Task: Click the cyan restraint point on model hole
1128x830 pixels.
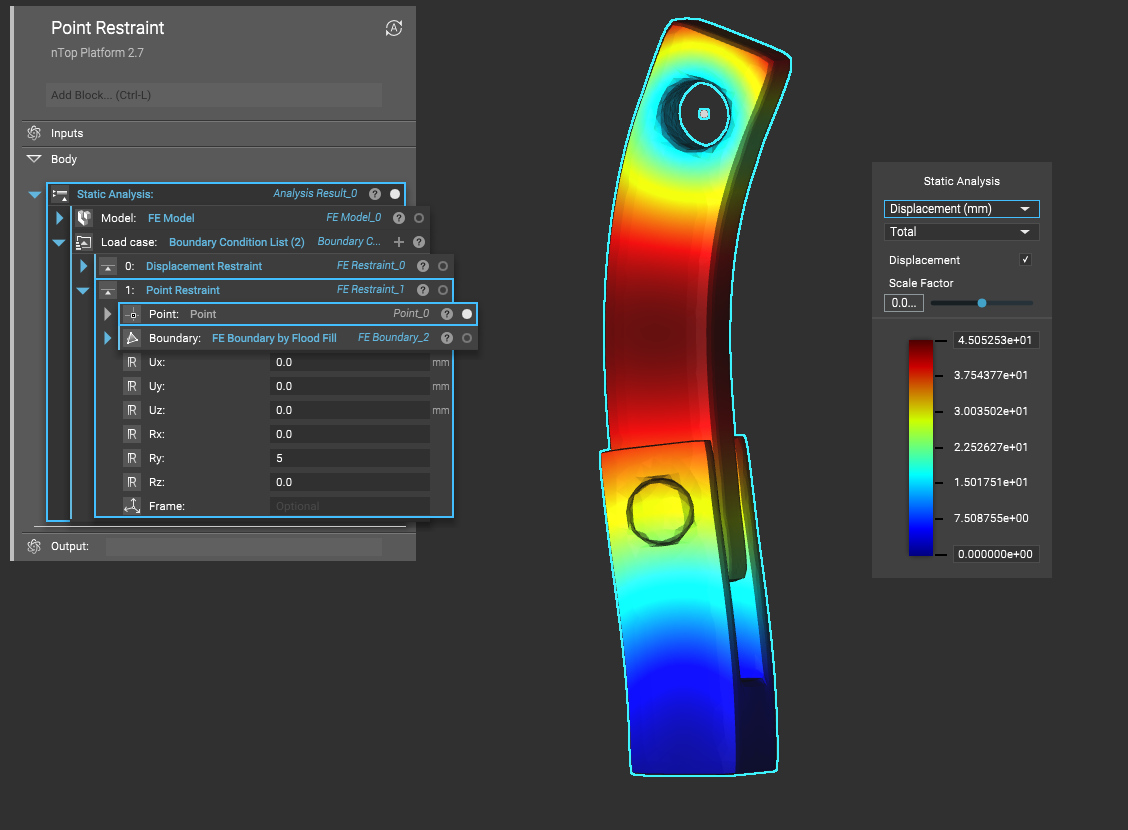Action: pos(704,114)
